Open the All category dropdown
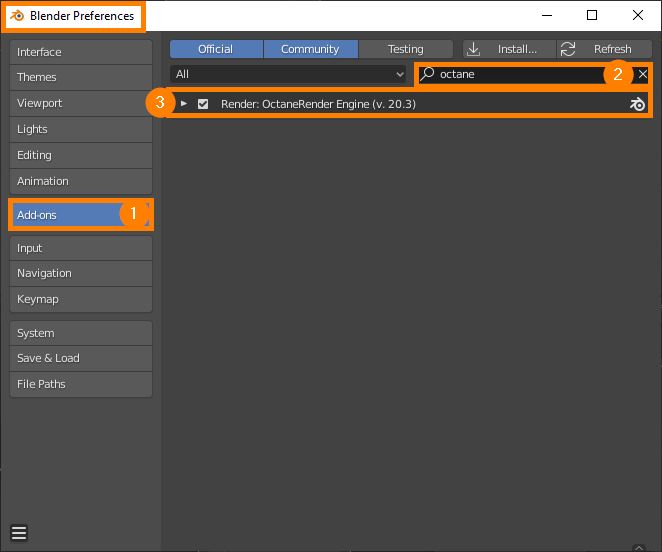This screenshot has height=552, width=662. pos(288,74)
